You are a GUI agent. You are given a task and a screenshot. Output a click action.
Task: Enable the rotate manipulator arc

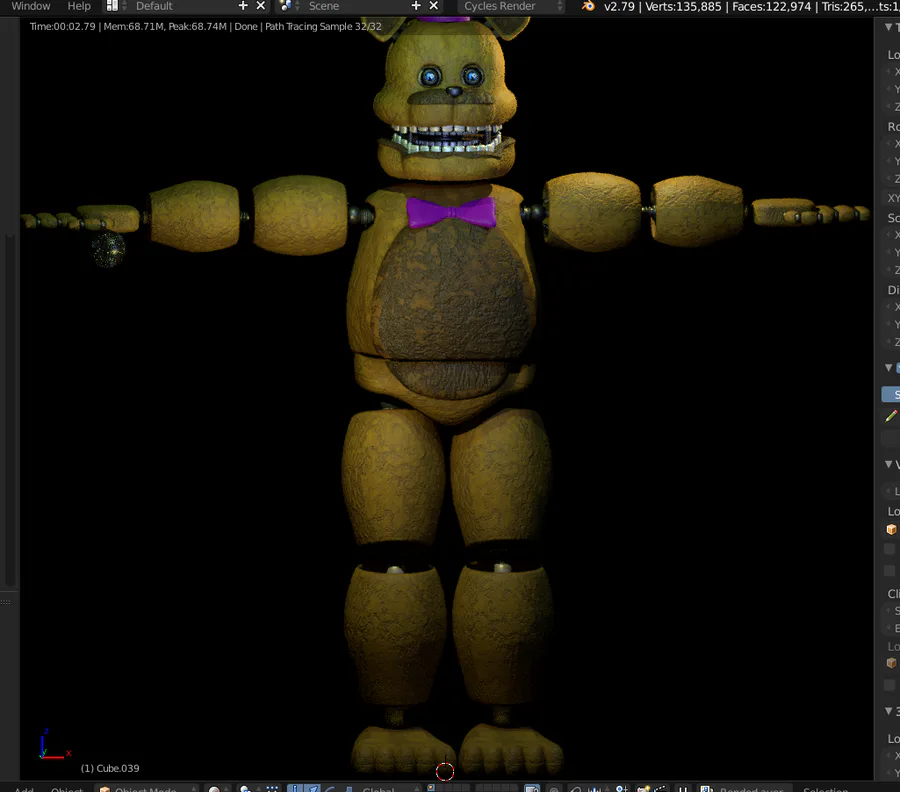[329, 789]
